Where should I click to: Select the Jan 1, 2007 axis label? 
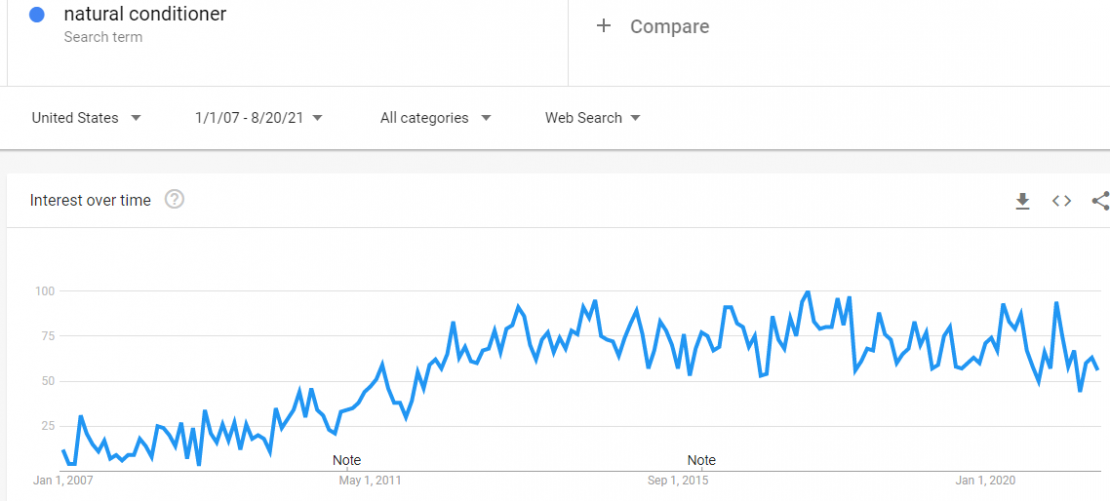63,480
